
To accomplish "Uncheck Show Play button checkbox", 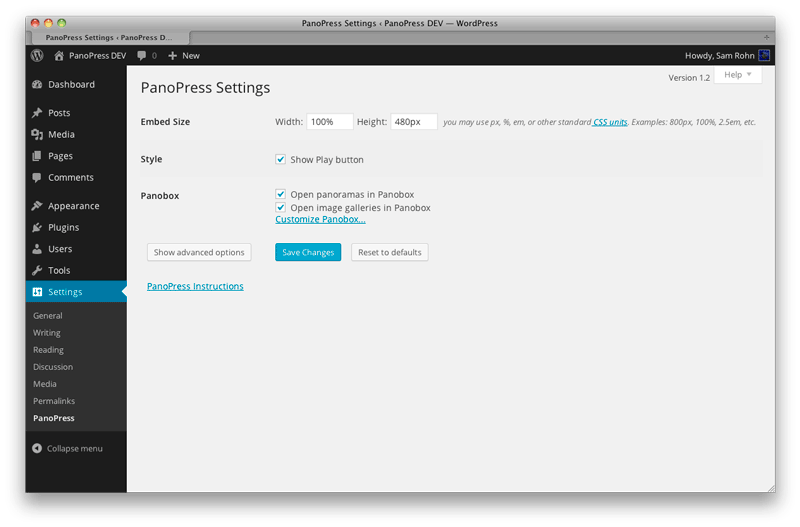I will click(281, 159).
